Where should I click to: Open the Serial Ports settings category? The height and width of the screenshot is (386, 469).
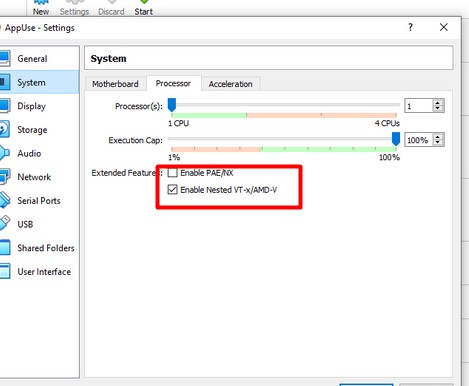39,201
